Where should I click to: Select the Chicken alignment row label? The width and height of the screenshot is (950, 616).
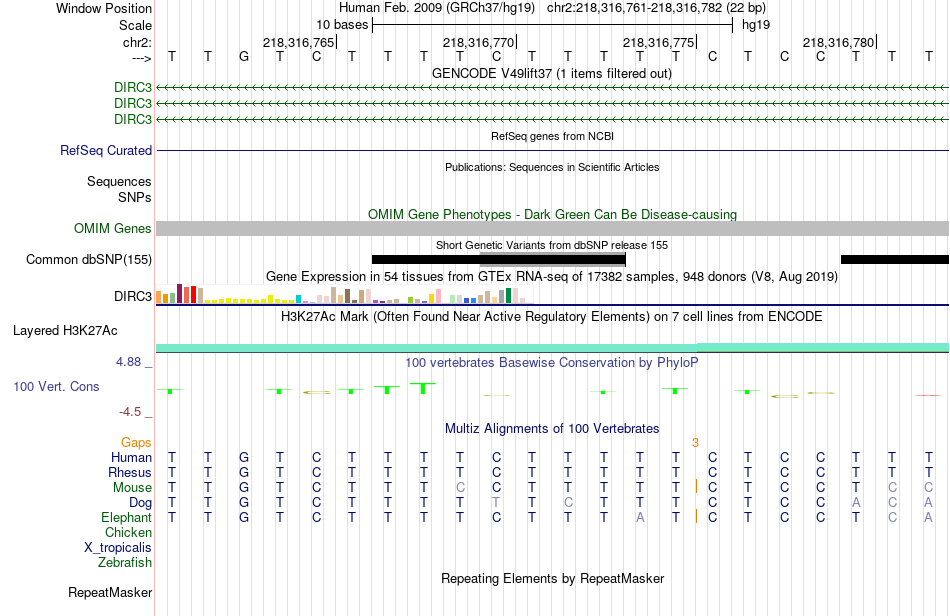[128, 532]
